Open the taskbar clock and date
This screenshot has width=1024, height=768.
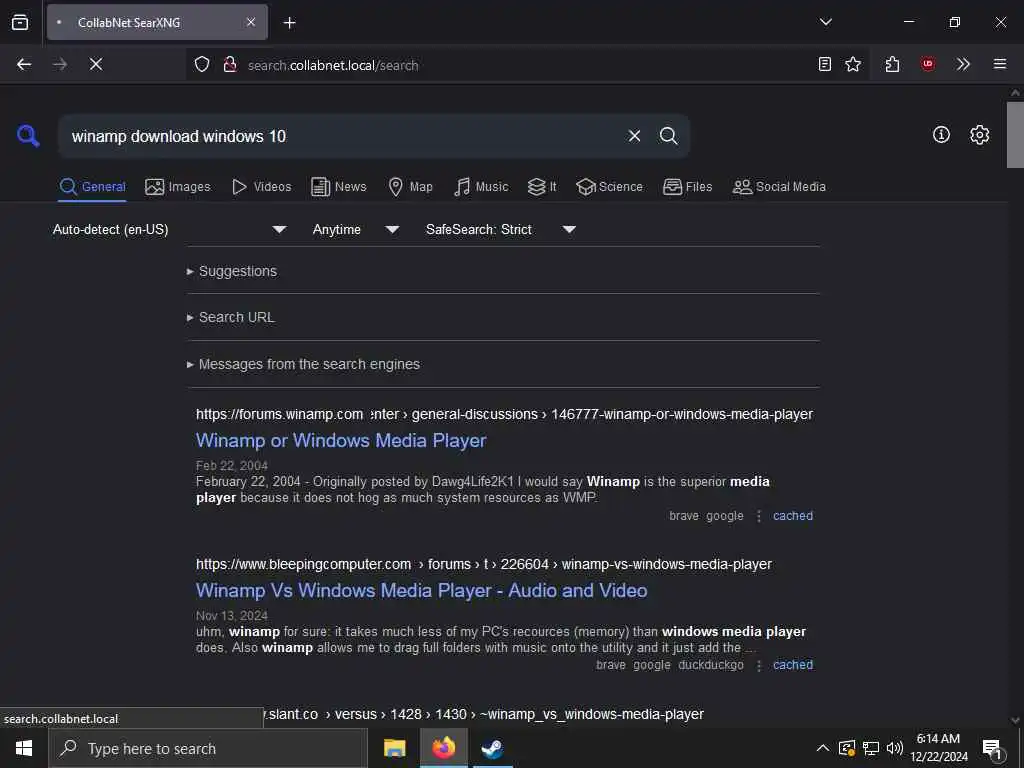pyautogui.click(x=939, y=748)
